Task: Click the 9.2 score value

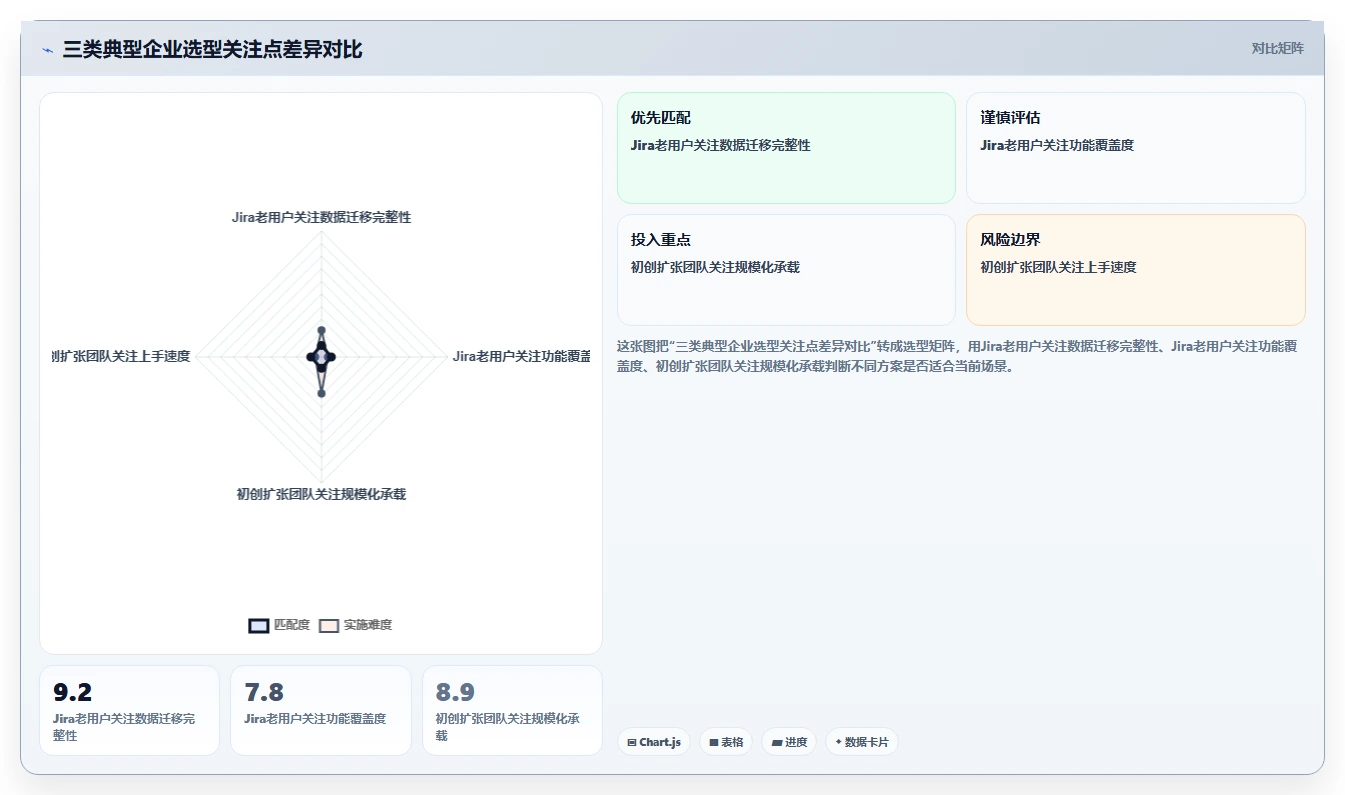Action: click(x=73, y=692)
